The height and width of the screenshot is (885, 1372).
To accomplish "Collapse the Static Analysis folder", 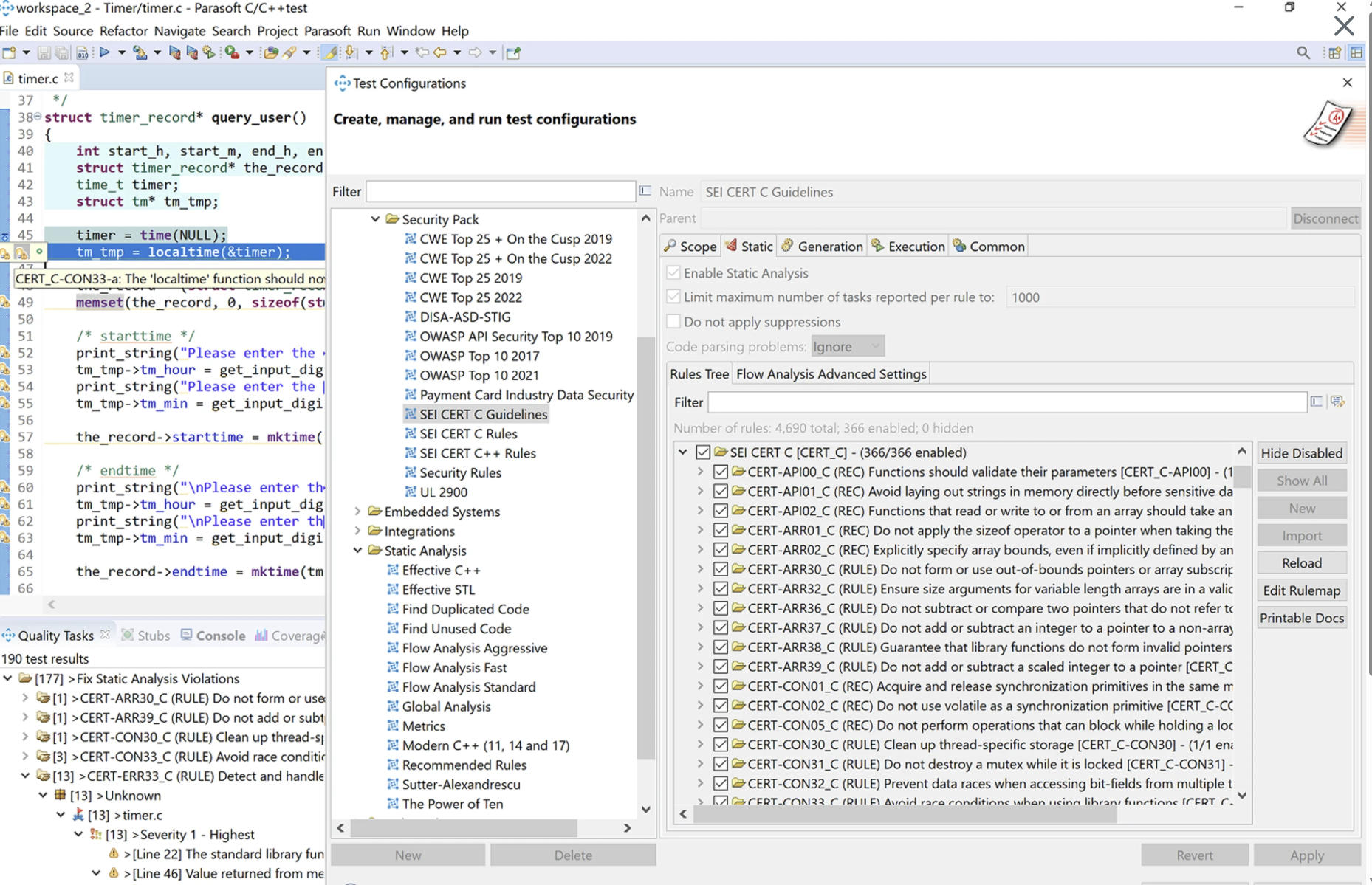I will [357, 550].
